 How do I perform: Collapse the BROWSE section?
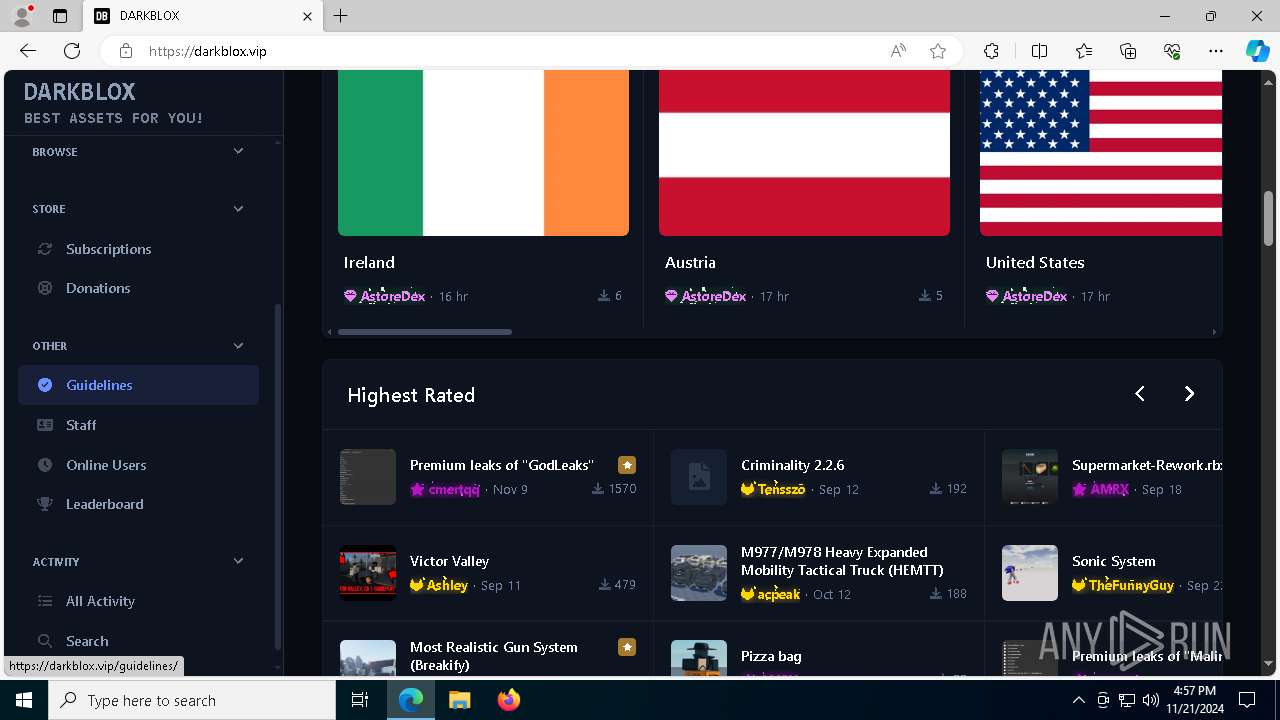pyautogui.click(x=238, y=151)
